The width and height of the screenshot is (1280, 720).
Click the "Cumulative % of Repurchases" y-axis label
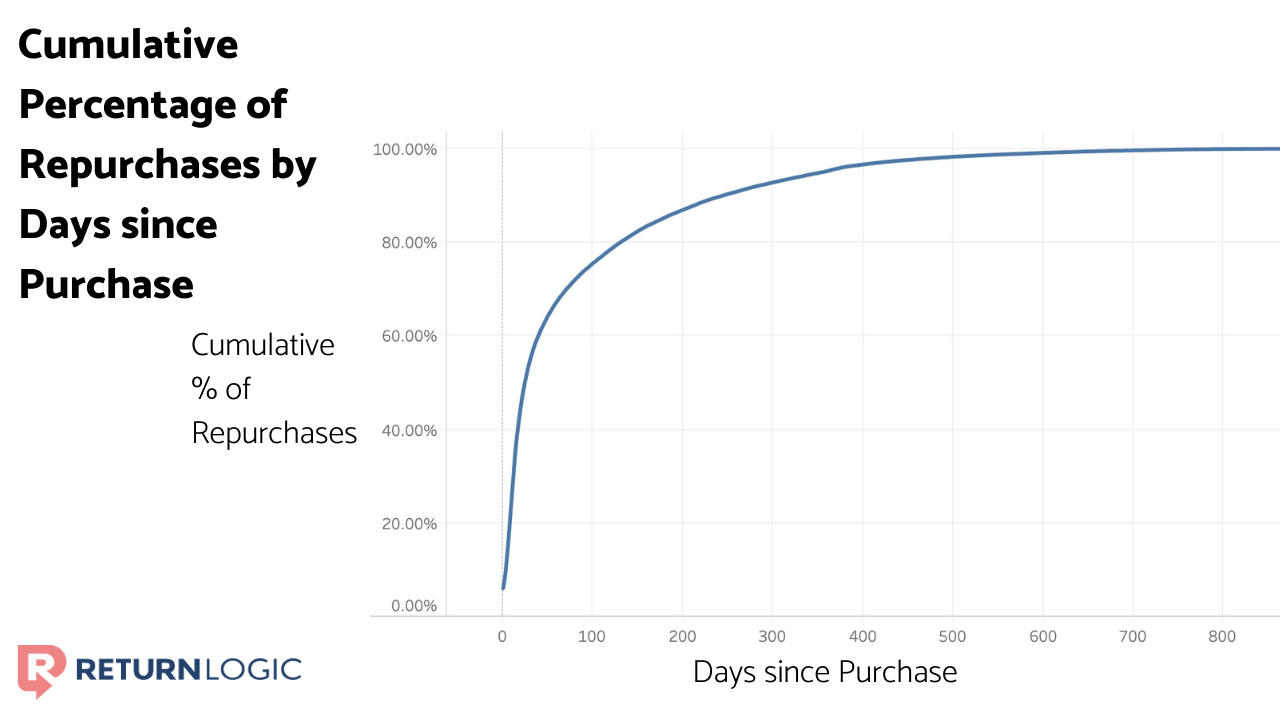coord(273,389)
